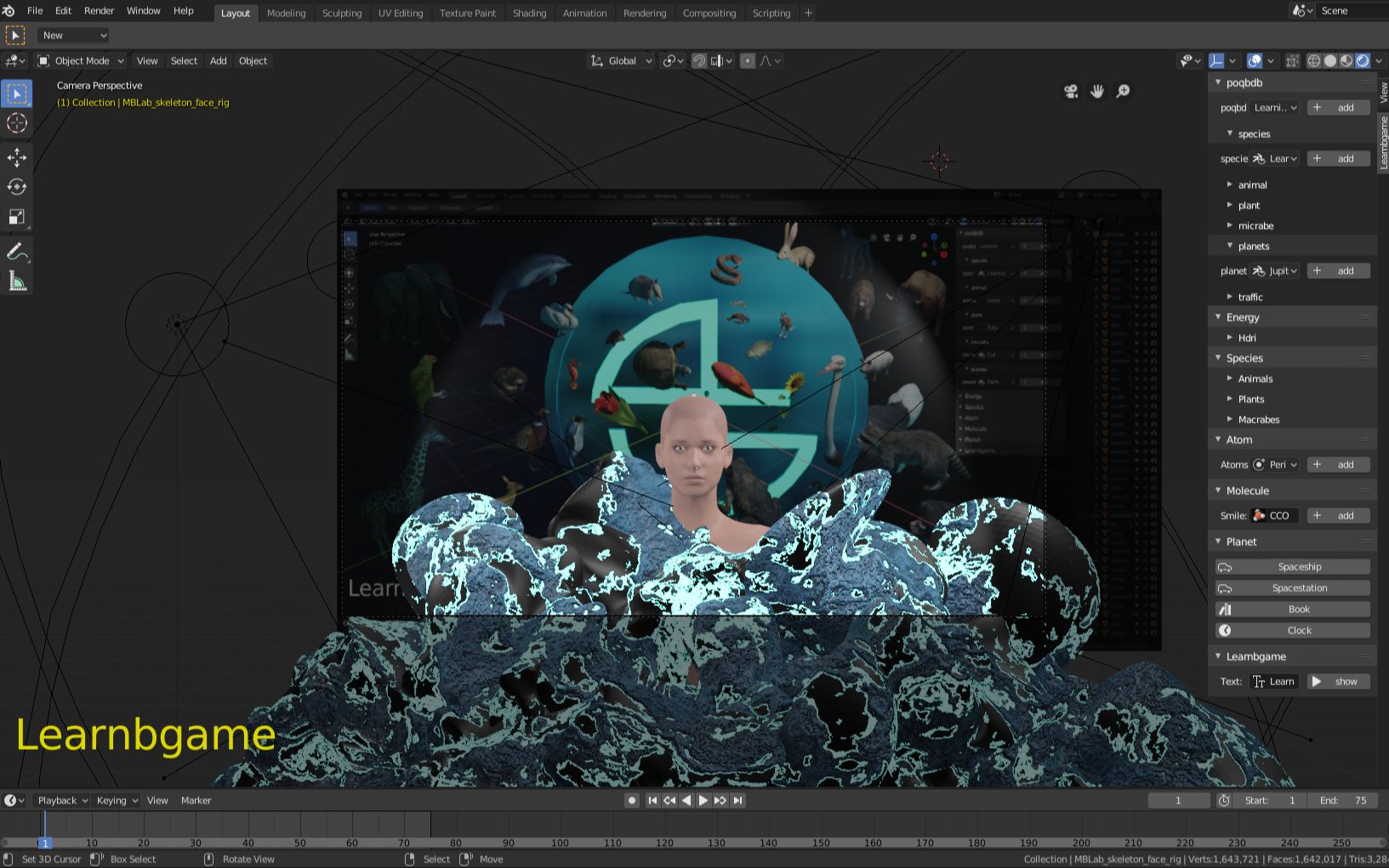This screenshot has width=1389, height=868.
Task: Open the viewport Add menu
Action: (x=218, y=60)
